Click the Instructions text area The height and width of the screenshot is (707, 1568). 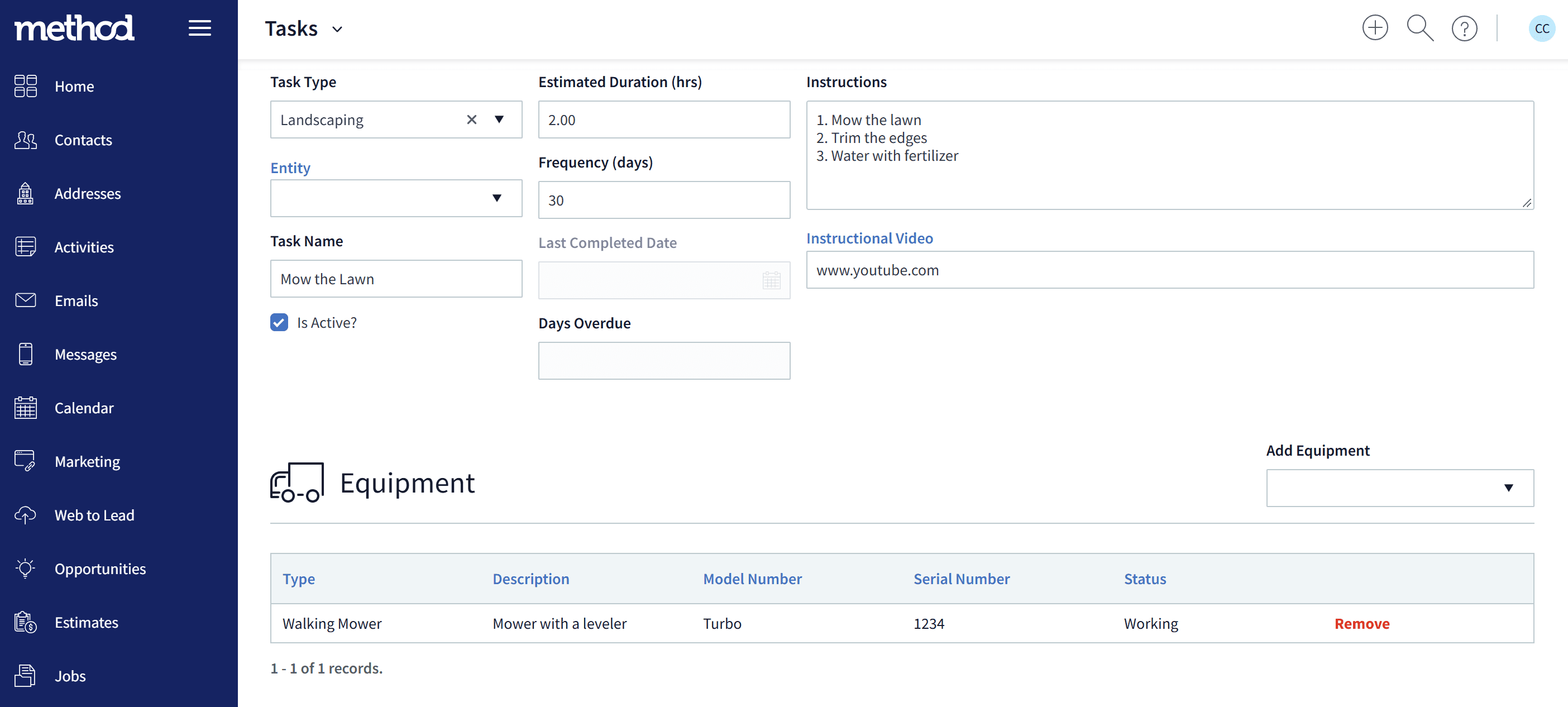[x=1170, y=155]
